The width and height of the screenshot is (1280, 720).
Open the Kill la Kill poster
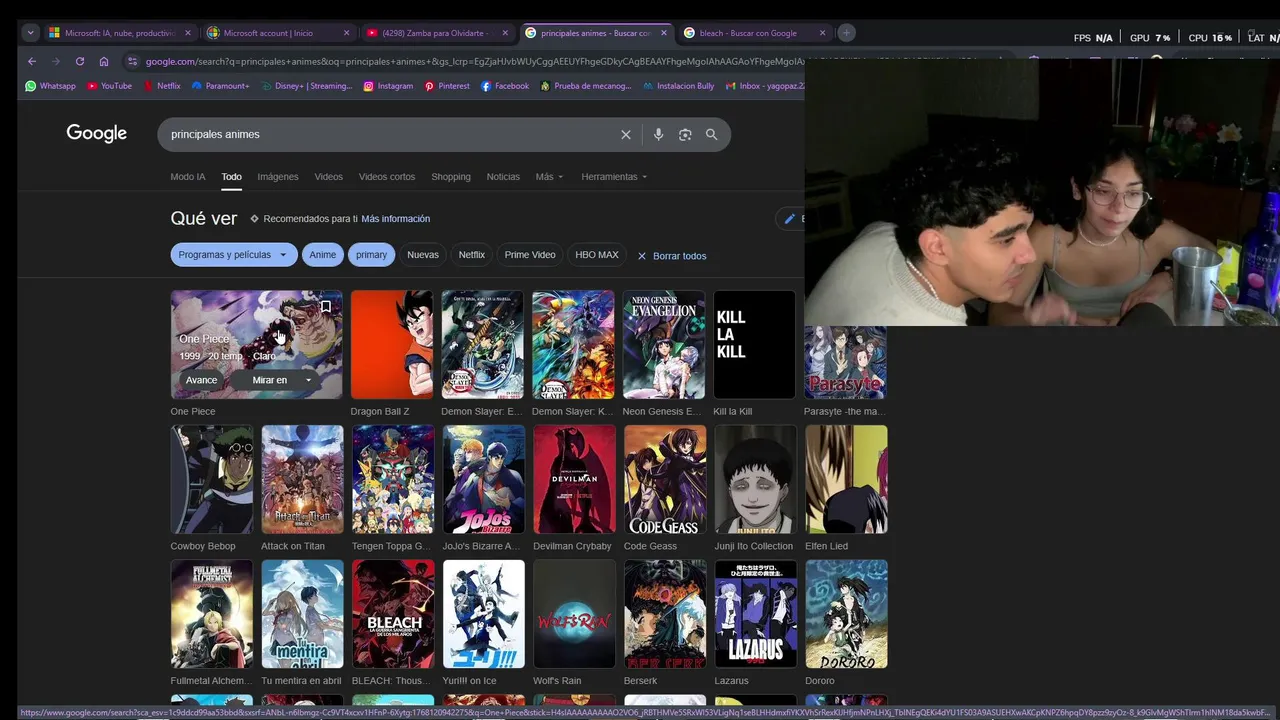coord(755,345)
